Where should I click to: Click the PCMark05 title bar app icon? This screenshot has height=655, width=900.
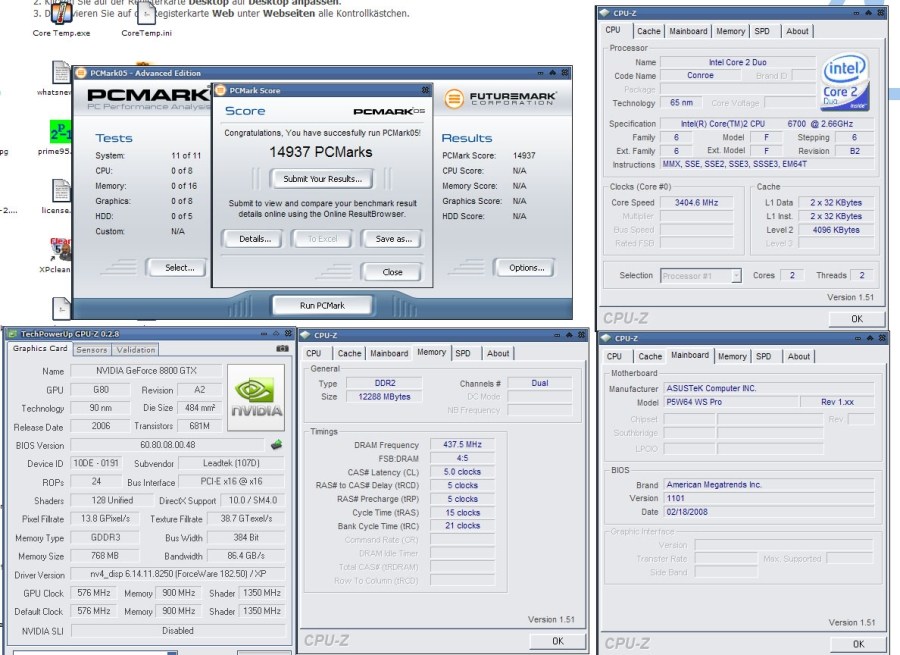[x=81, y=73]
